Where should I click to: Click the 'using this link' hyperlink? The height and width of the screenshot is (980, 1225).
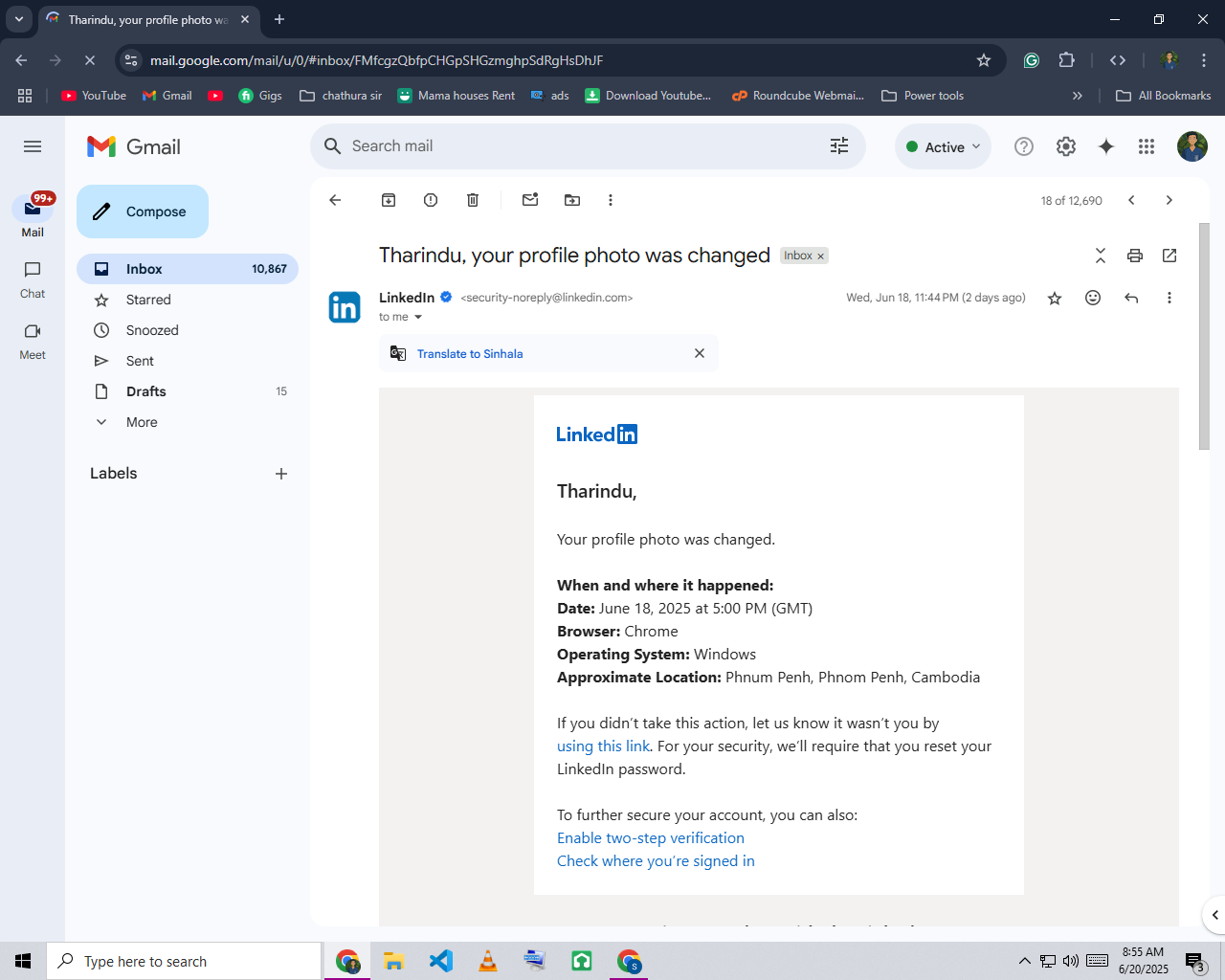pos(603,746)
